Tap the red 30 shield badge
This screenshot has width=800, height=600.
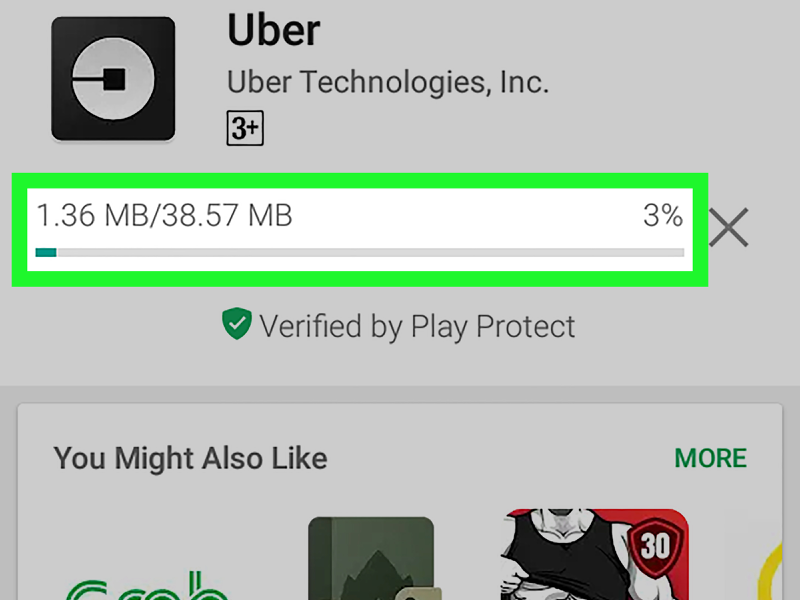(654, 547)
